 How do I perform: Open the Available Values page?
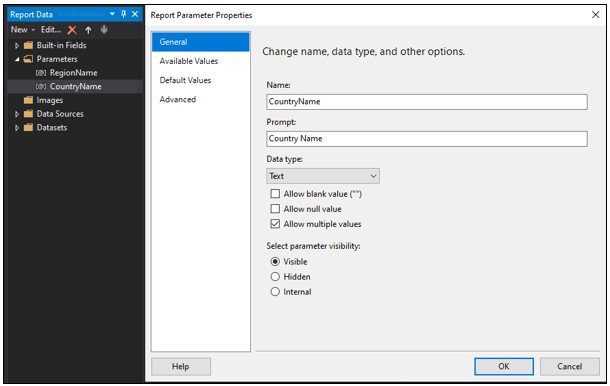201,61
